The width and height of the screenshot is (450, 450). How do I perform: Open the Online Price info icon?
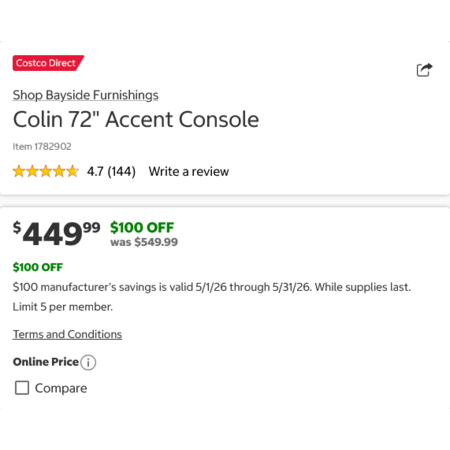point(88,362)
